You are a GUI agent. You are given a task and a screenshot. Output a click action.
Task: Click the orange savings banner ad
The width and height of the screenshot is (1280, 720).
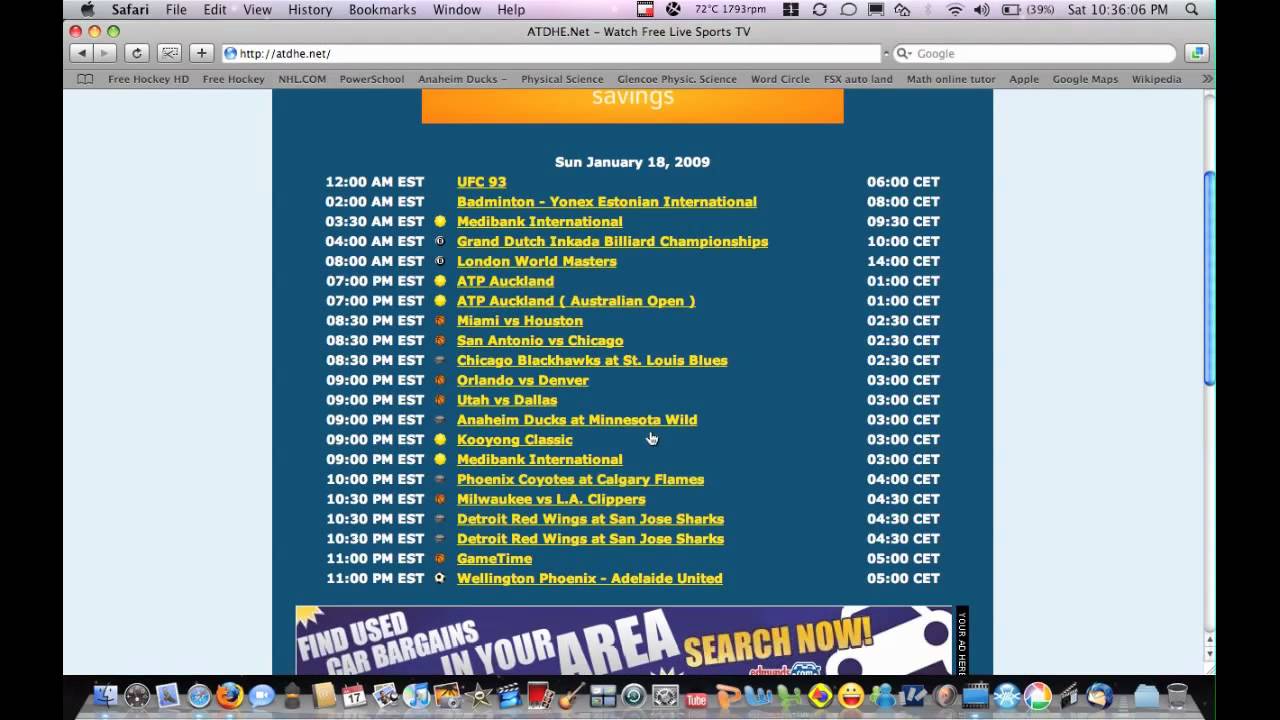click(x=632, y=106)
